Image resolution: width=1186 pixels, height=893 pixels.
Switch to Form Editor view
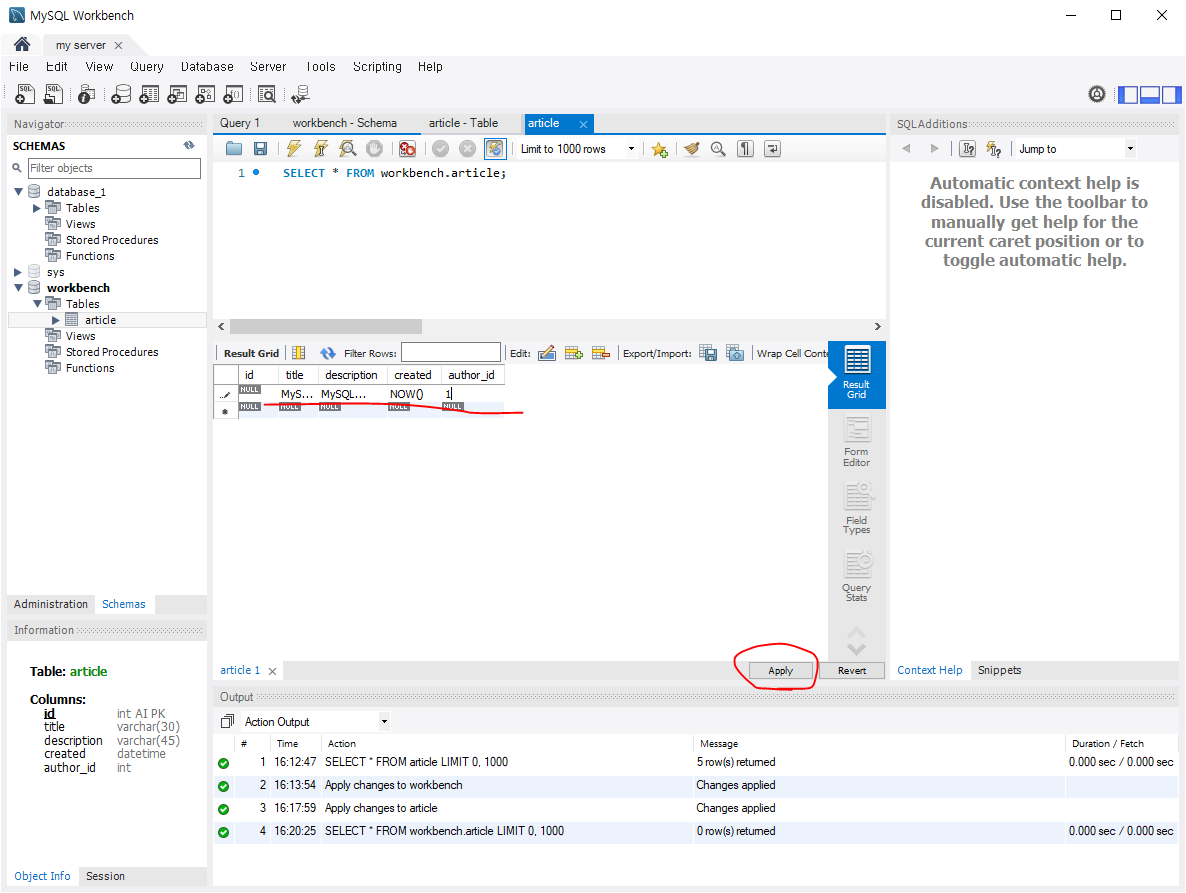856,441
